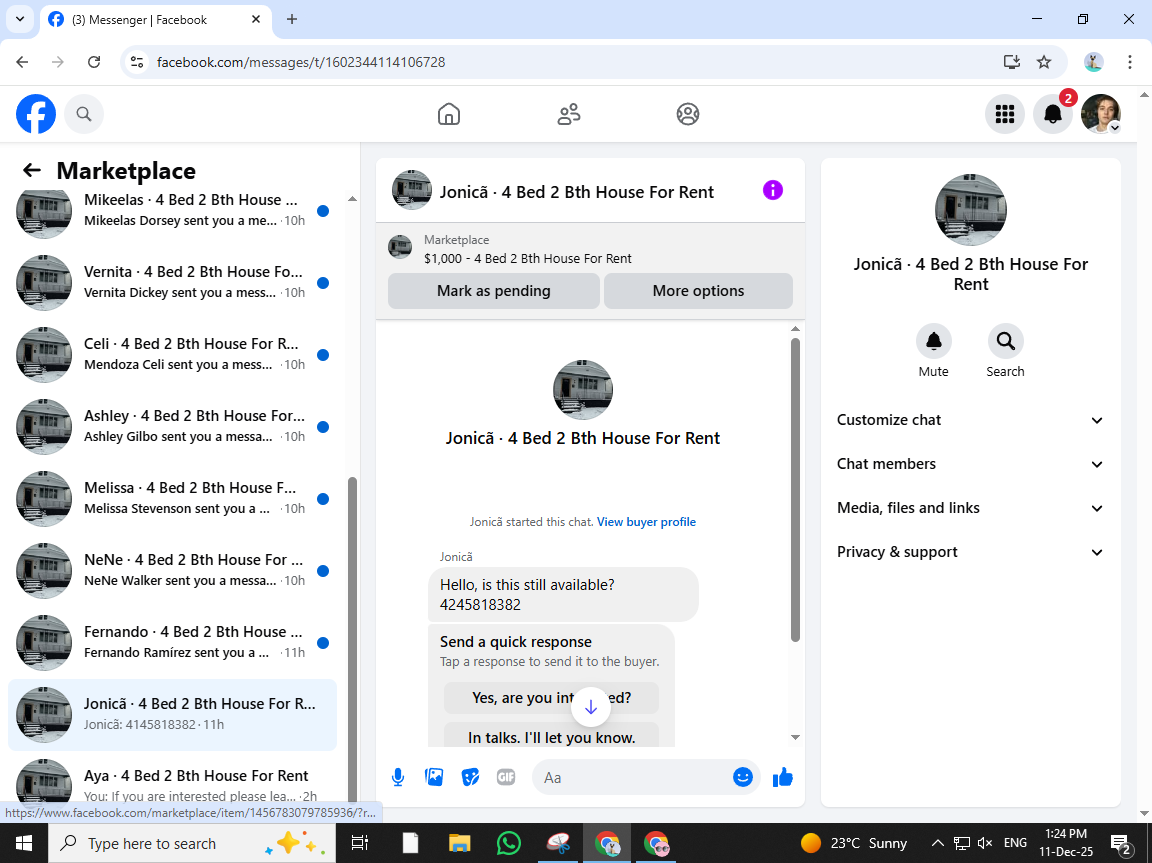Select the Messenger Facebook browser tab

click(156, 20)
